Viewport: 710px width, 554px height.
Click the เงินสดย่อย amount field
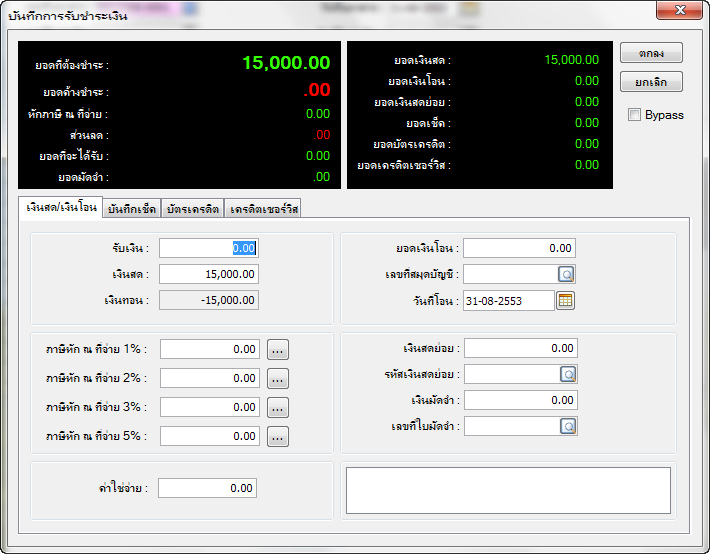pos(521,348)
